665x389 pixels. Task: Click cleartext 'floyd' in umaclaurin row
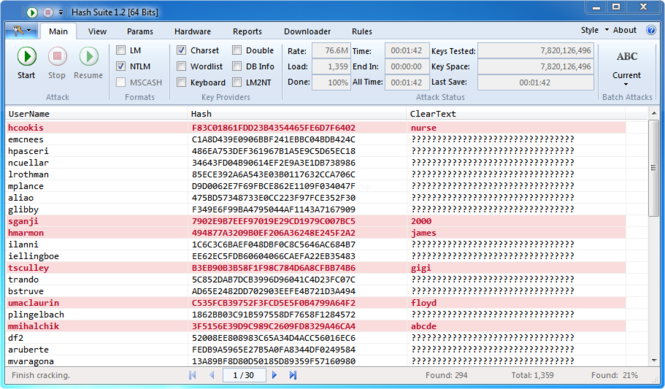424,303
